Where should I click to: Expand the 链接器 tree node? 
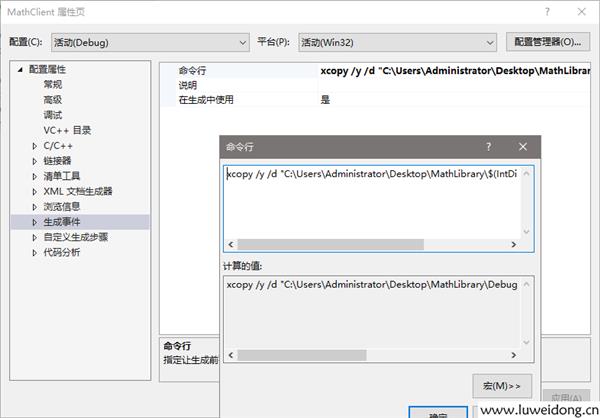(36, 161)
